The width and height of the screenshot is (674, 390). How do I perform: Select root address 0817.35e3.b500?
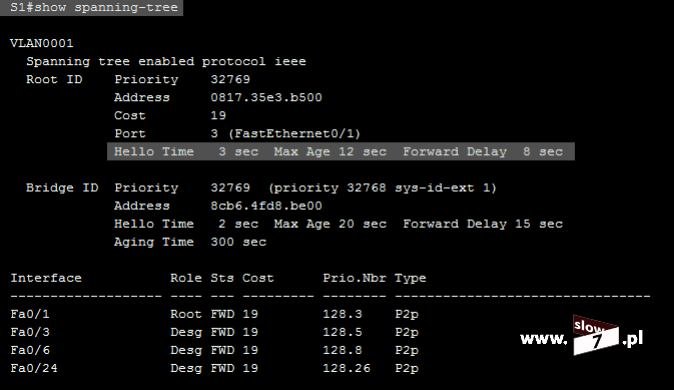(266, 98)
